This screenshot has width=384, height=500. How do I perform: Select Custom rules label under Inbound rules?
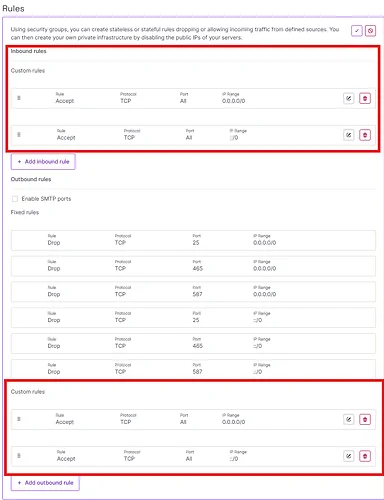click(28, 71)
